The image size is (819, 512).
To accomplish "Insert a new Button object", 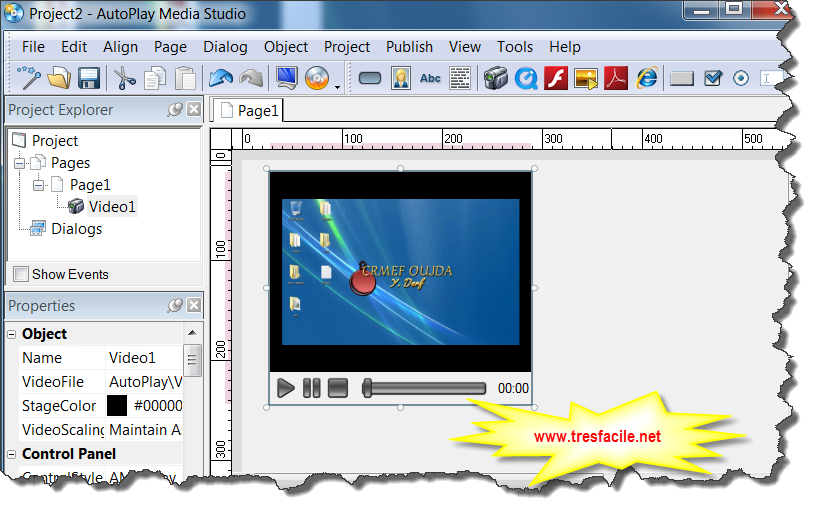I will [370, 78].
